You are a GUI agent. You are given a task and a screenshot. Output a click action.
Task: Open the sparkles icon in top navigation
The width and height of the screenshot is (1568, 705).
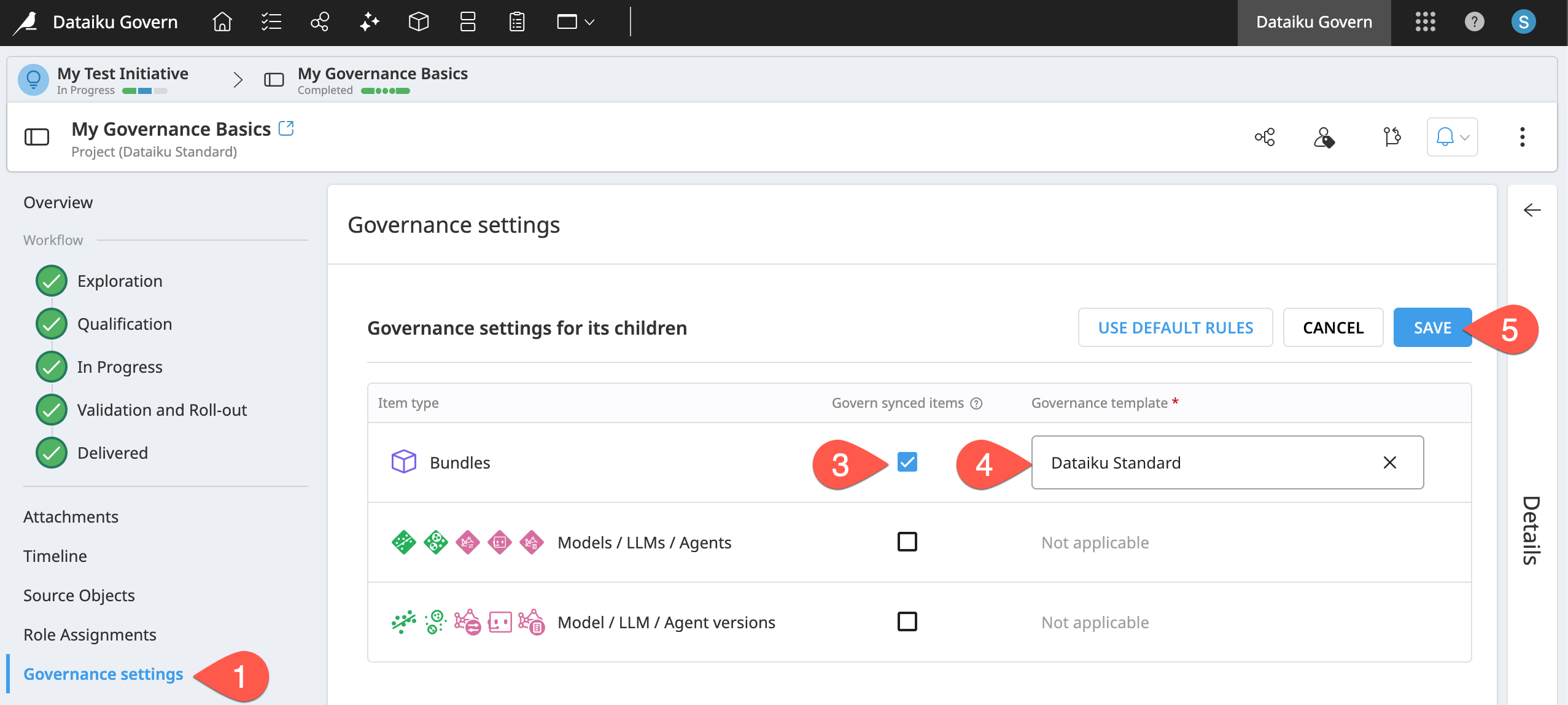pyautogui.click(x=370, y=22)
